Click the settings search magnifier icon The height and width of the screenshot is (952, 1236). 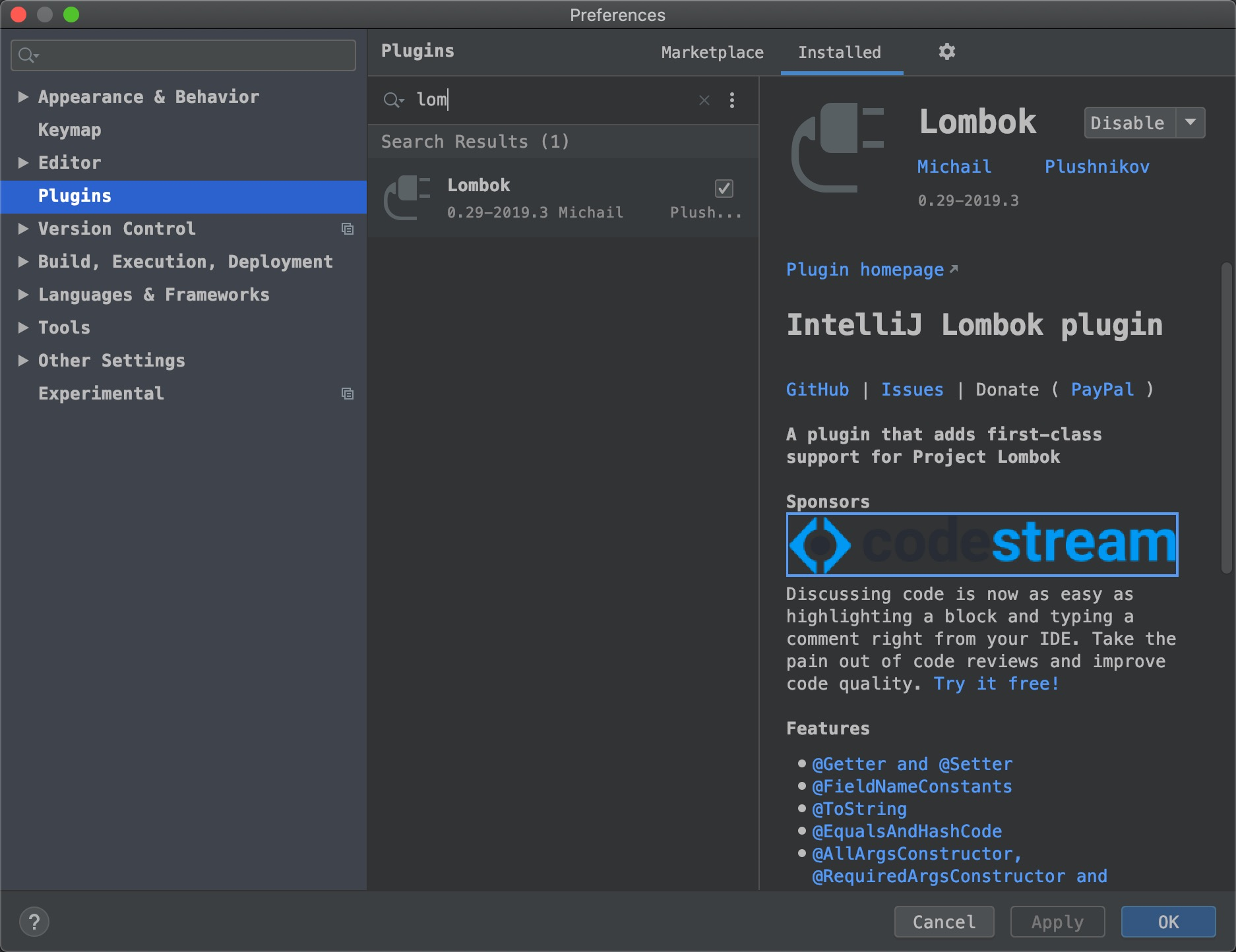tap(28, 55)
